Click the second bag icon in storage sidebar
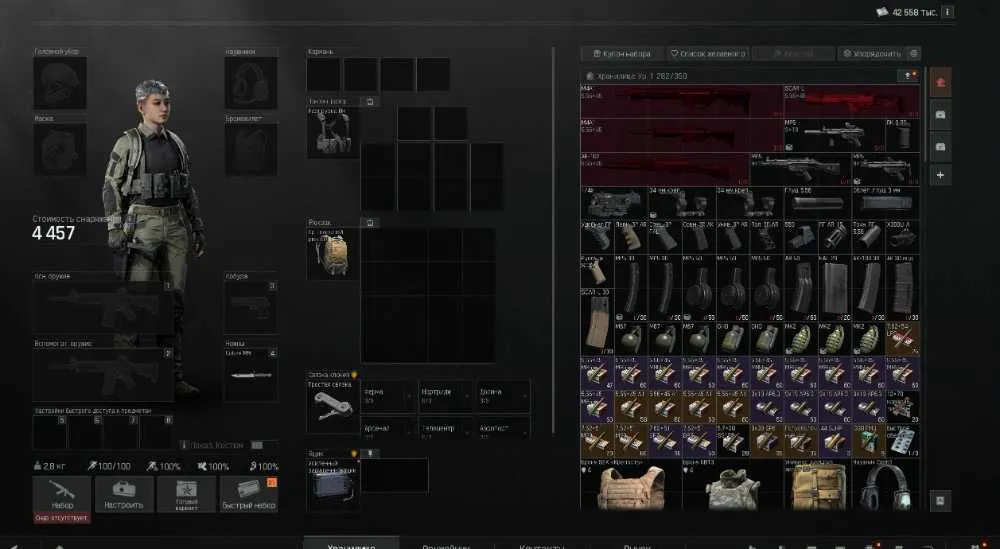This screenshot has height=549, width=1000. (940, 146)
